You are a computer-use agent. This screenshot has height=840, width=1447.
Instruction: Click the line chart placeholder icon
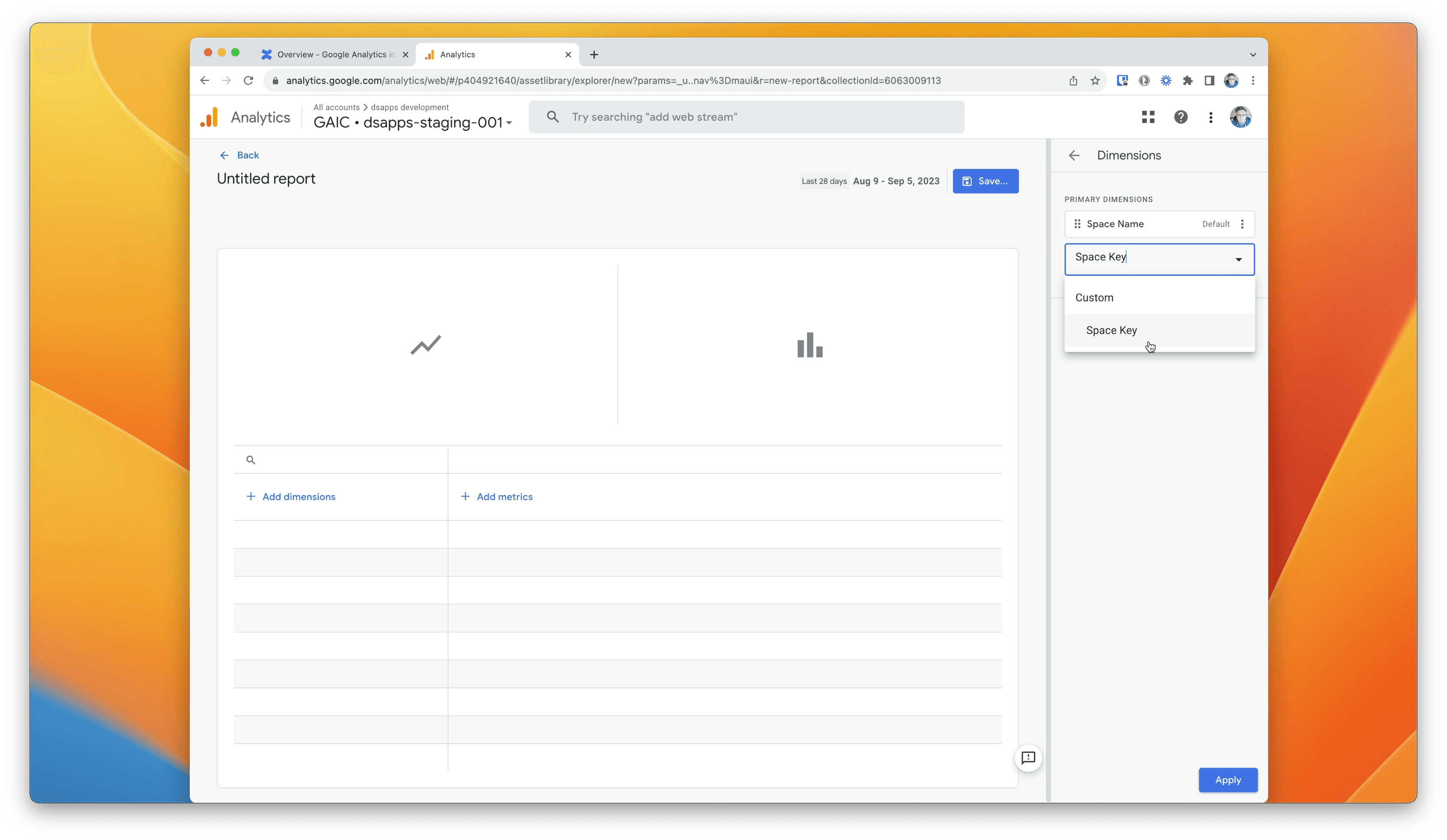point(425,345)
